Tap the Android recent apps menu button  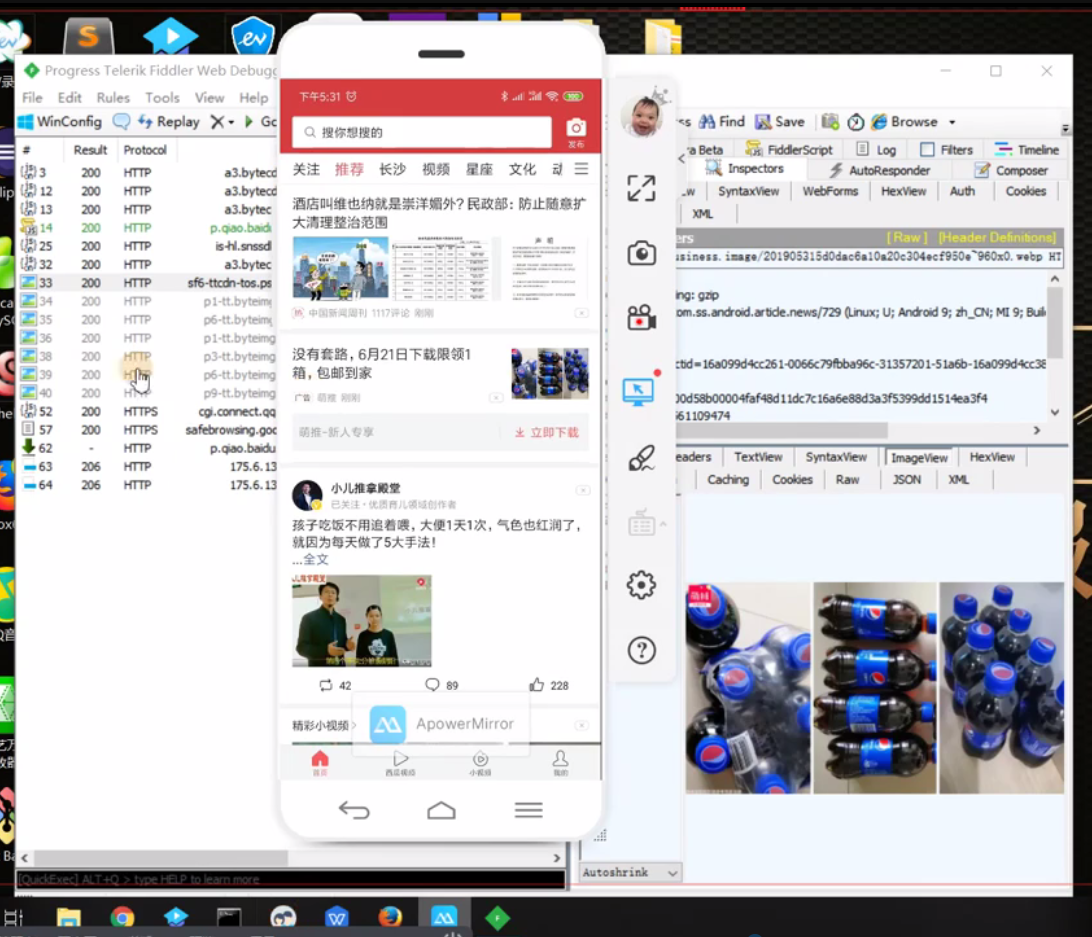point(529,810)
